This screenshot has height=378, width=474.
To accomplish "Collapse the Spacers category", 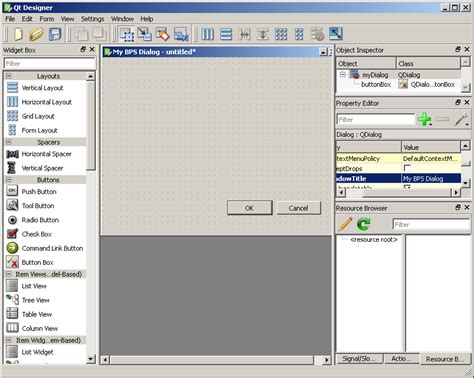I will tap(9, 142).
